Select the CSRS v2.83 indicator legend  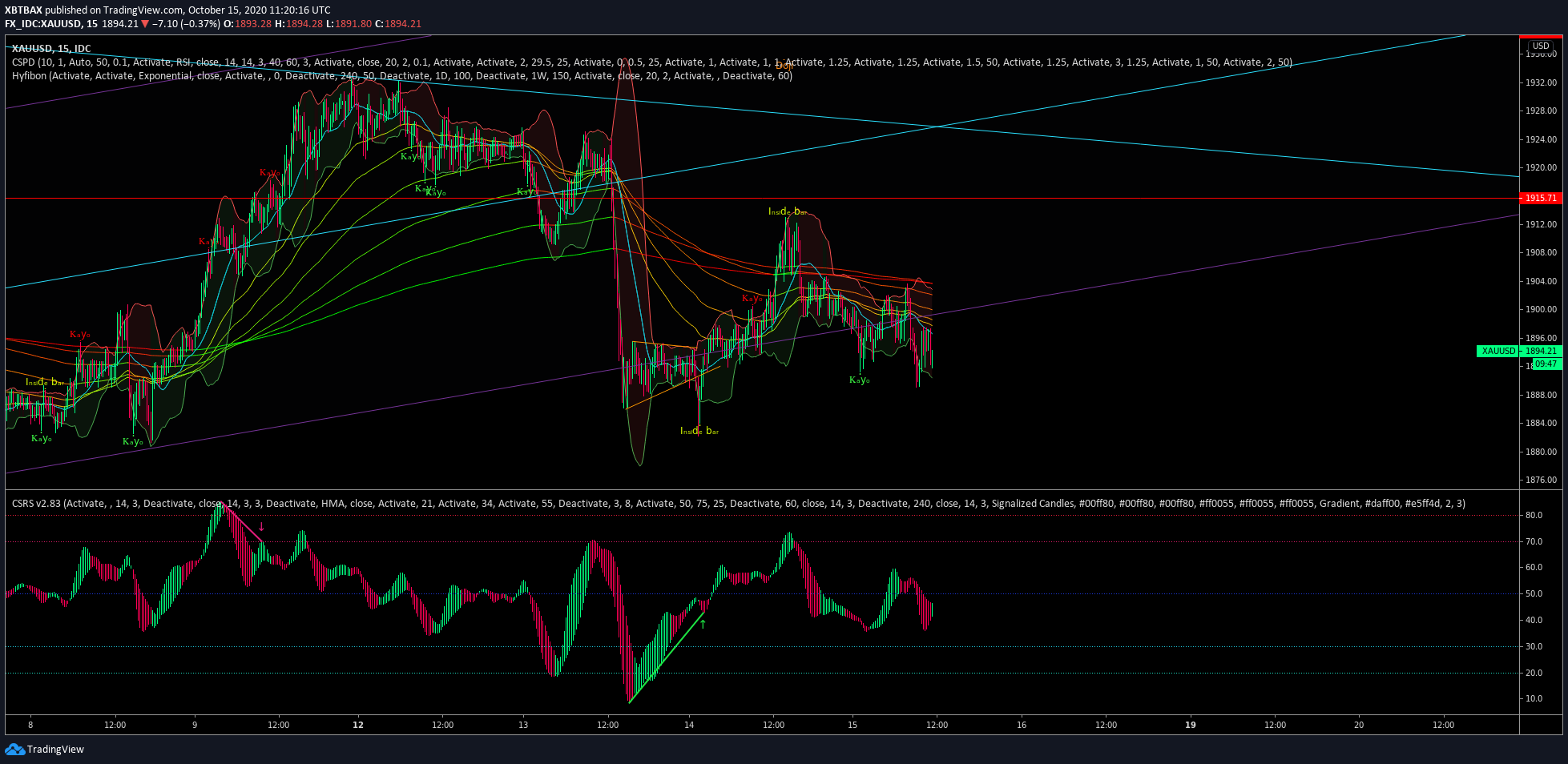pyautogui.click(x=738, y=504)
